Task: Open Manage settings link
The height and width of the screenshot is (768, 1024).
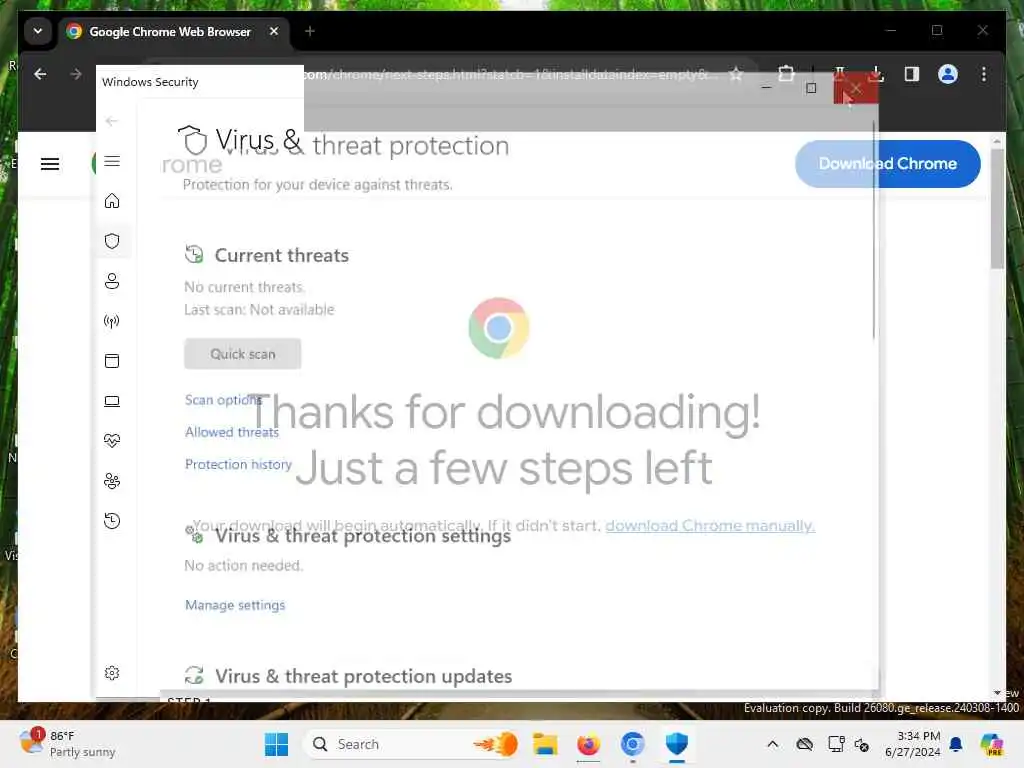Action: pyautogui.click(x=235, y=605)
